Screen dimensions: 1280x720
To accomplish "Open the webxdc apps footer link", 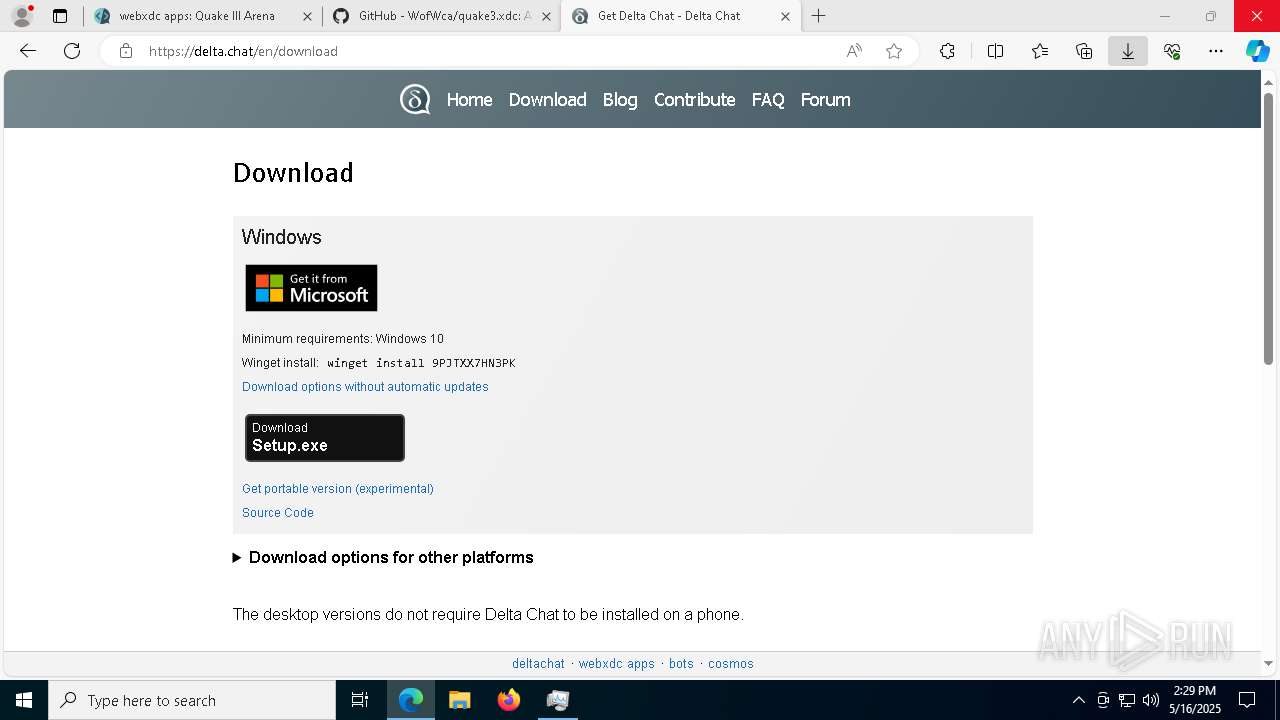I will click(616, 664).
